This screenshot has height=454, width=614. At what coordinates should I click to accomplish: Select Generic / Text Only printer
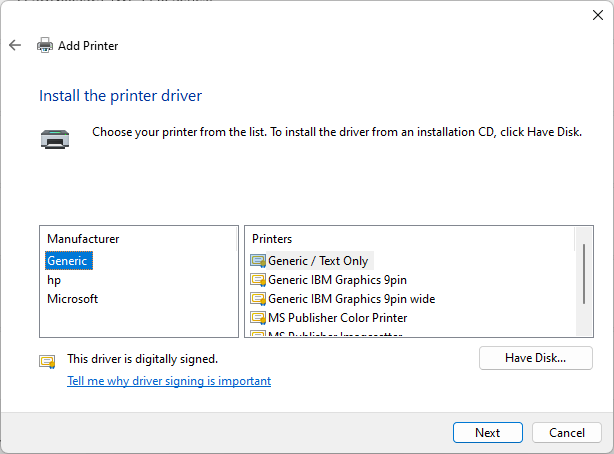[318, 261]
